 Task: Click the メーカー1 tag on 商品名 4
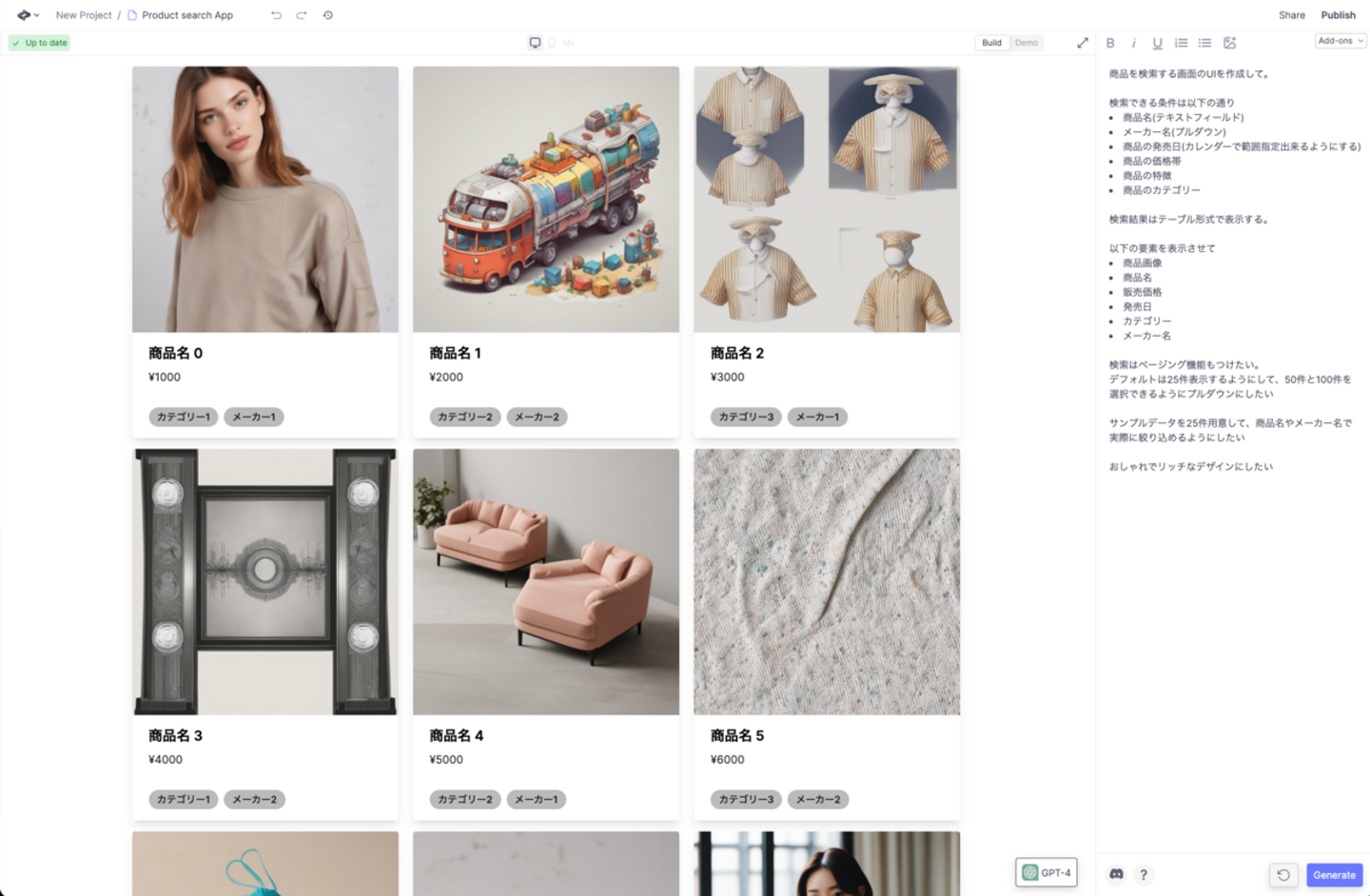[x=537, y=799]
